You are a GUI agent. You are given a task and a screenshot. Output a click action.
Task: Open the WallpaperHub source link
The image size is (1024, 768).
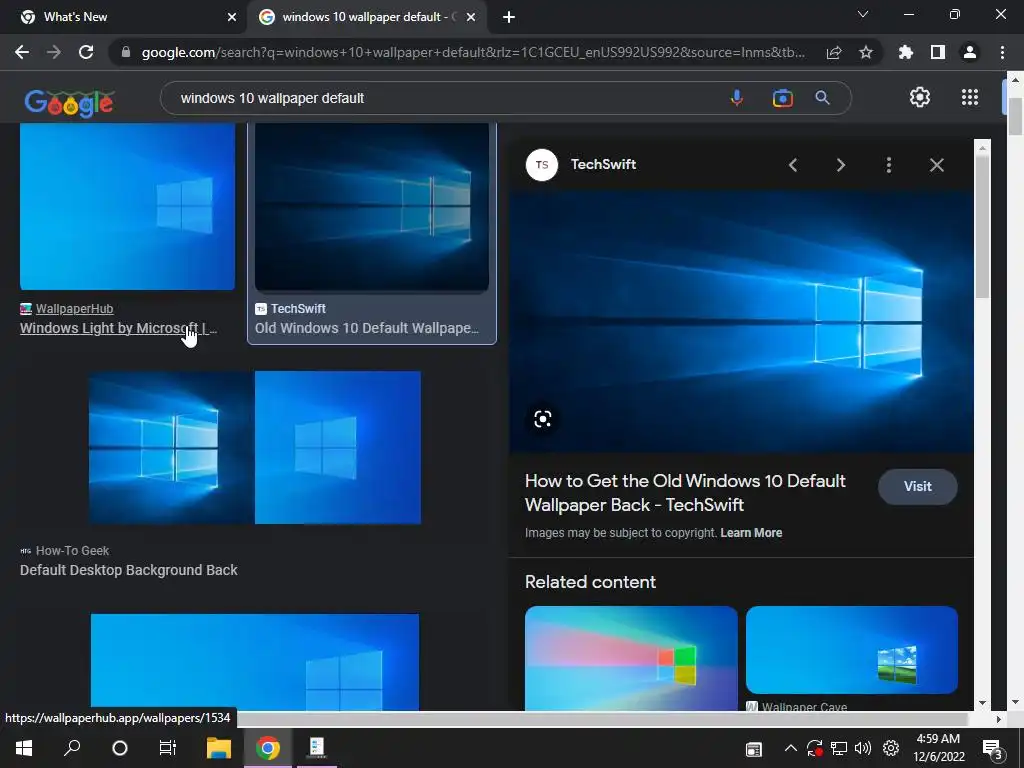point(74,309)
